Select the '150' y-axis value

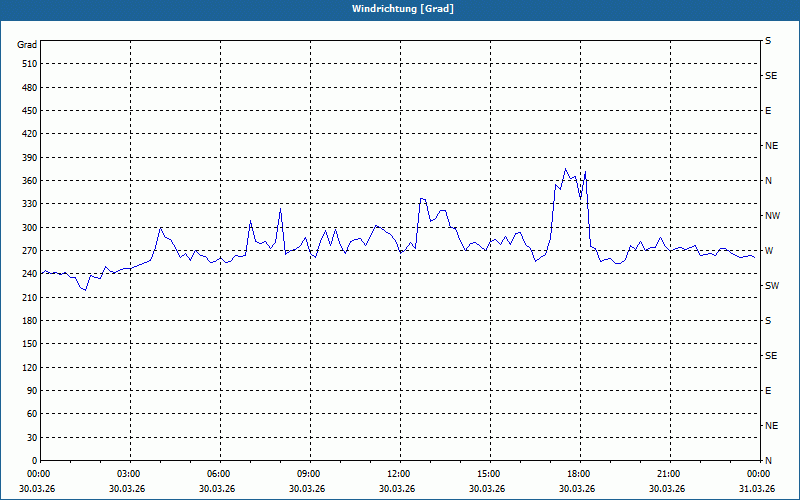click(30, 344)
